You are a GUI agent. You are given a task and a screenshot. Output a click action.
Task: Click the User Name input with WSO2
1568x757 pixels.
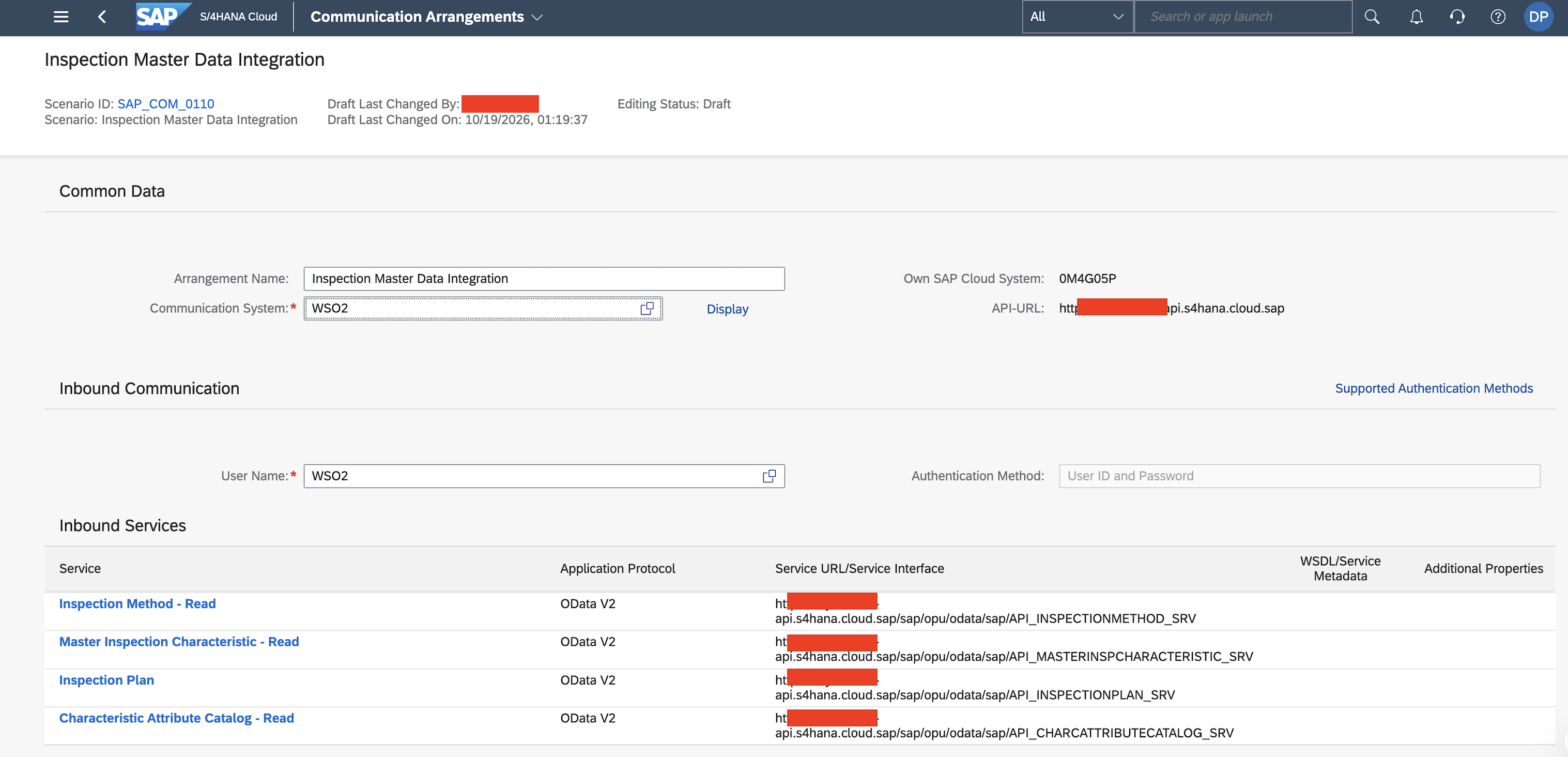pos(544,476)
